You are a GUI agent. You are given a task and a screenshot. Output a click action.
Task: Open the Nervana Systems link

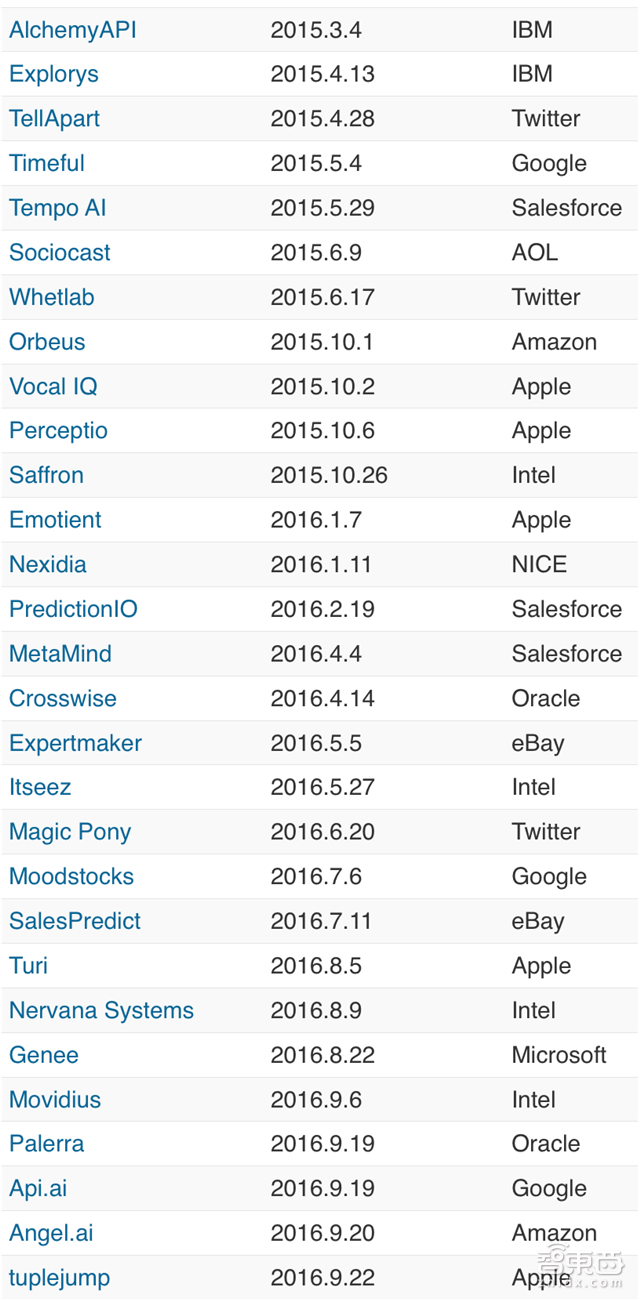click(102, 1010)
